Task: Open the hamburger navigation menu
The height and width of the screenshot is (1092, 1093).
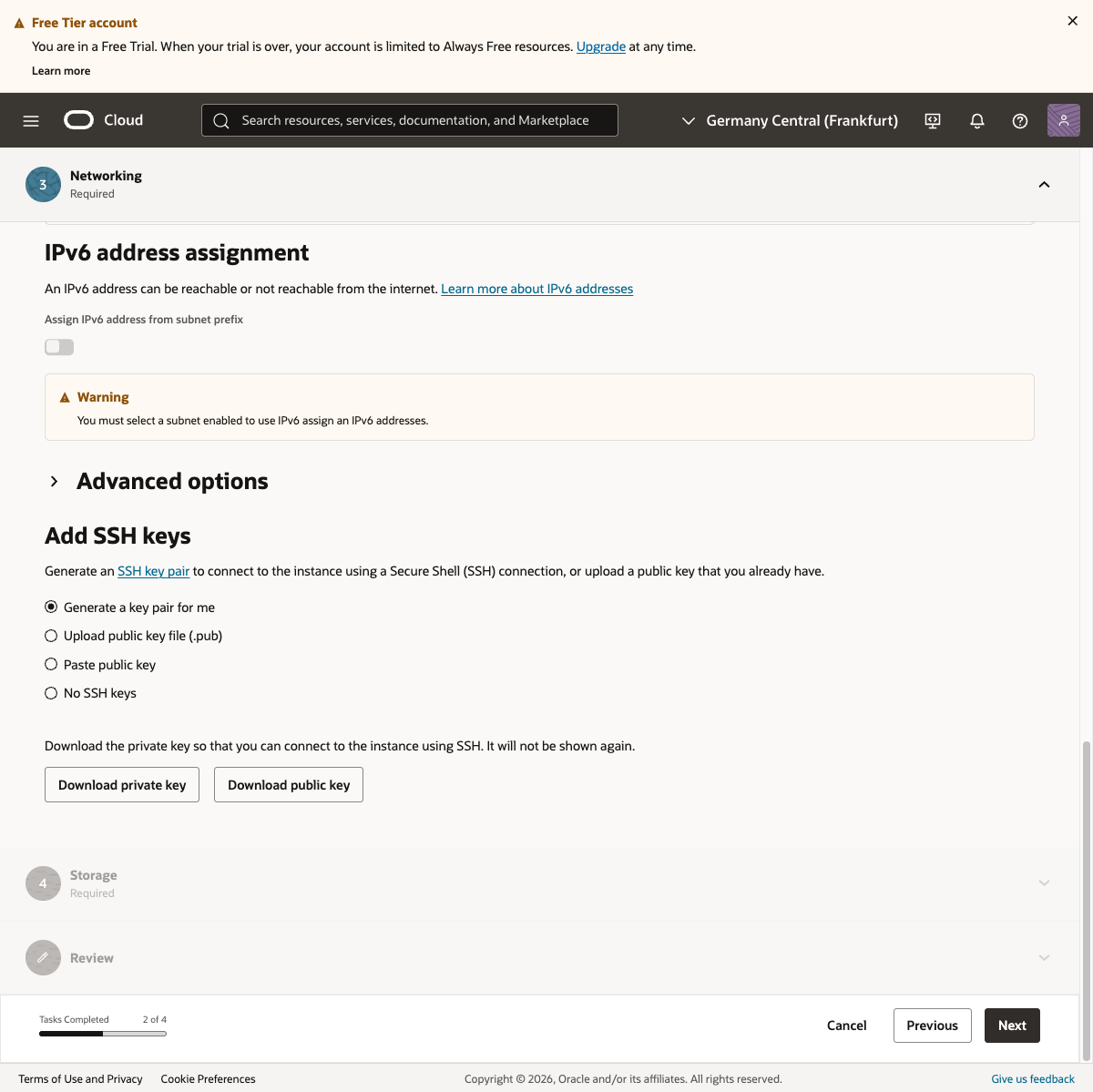Action: (x=31, y=120)
